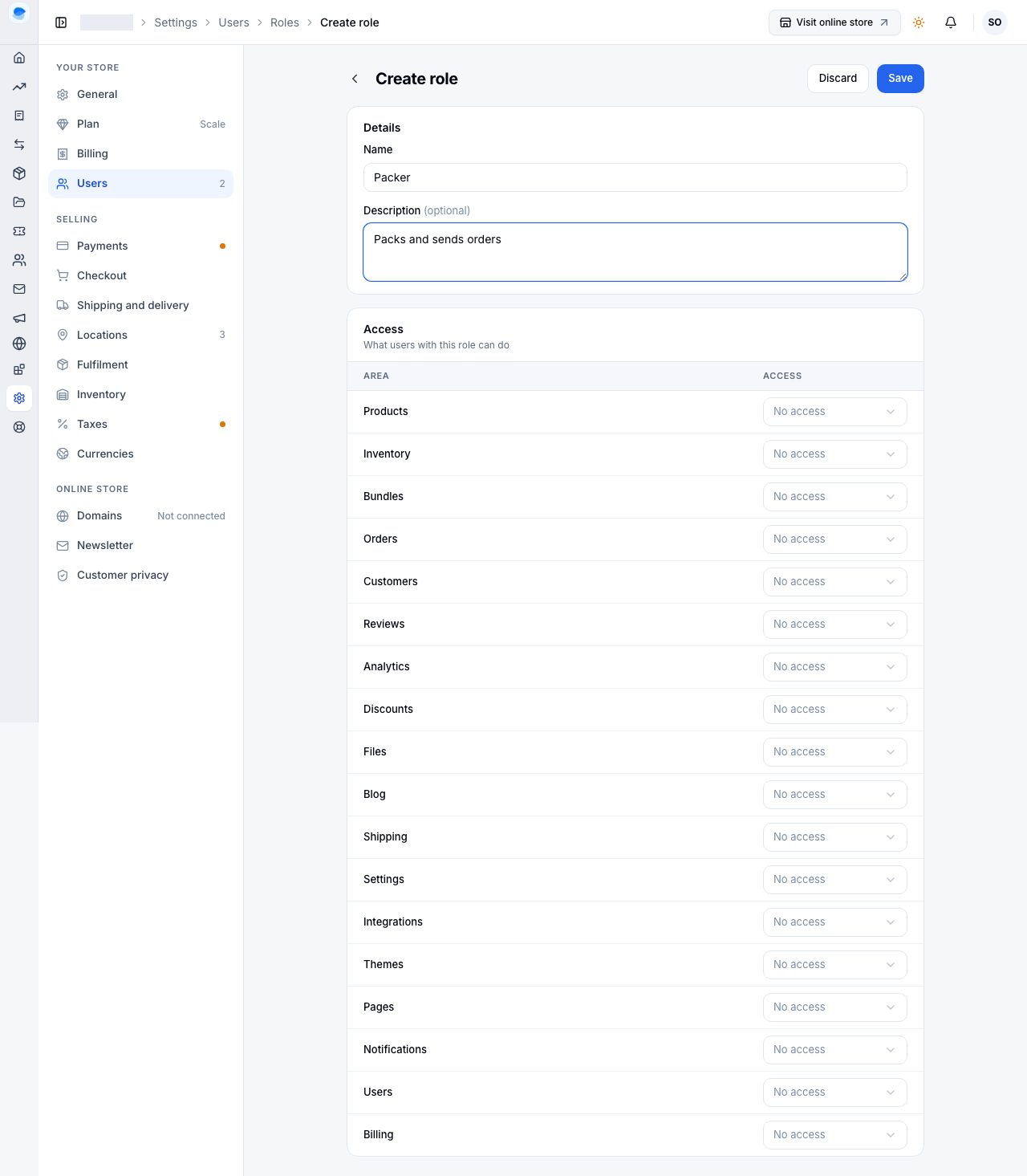The image size is (1027, 1176).
Task: Open the Home icon in left rail
Action: click(x=19, y=58)
